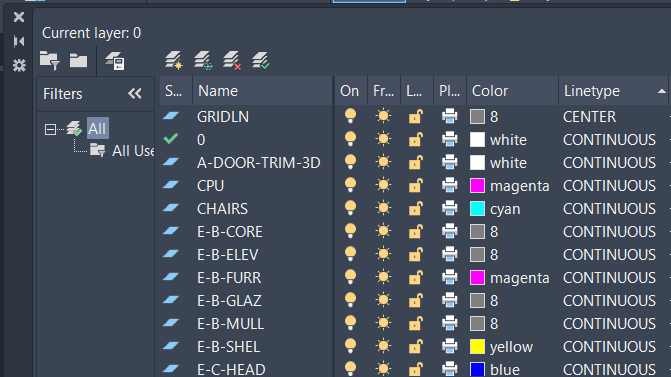Lock the E-B-MULL layer
Image resolution: width=671 pixels, height=377 pixels.
(x=416, y=324)
